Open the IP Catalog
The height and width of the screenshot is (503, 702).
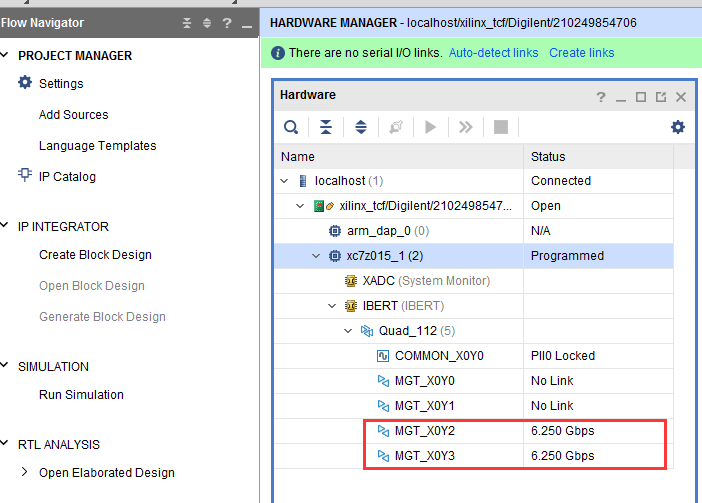pyautogui.click(x=67, y=177)
